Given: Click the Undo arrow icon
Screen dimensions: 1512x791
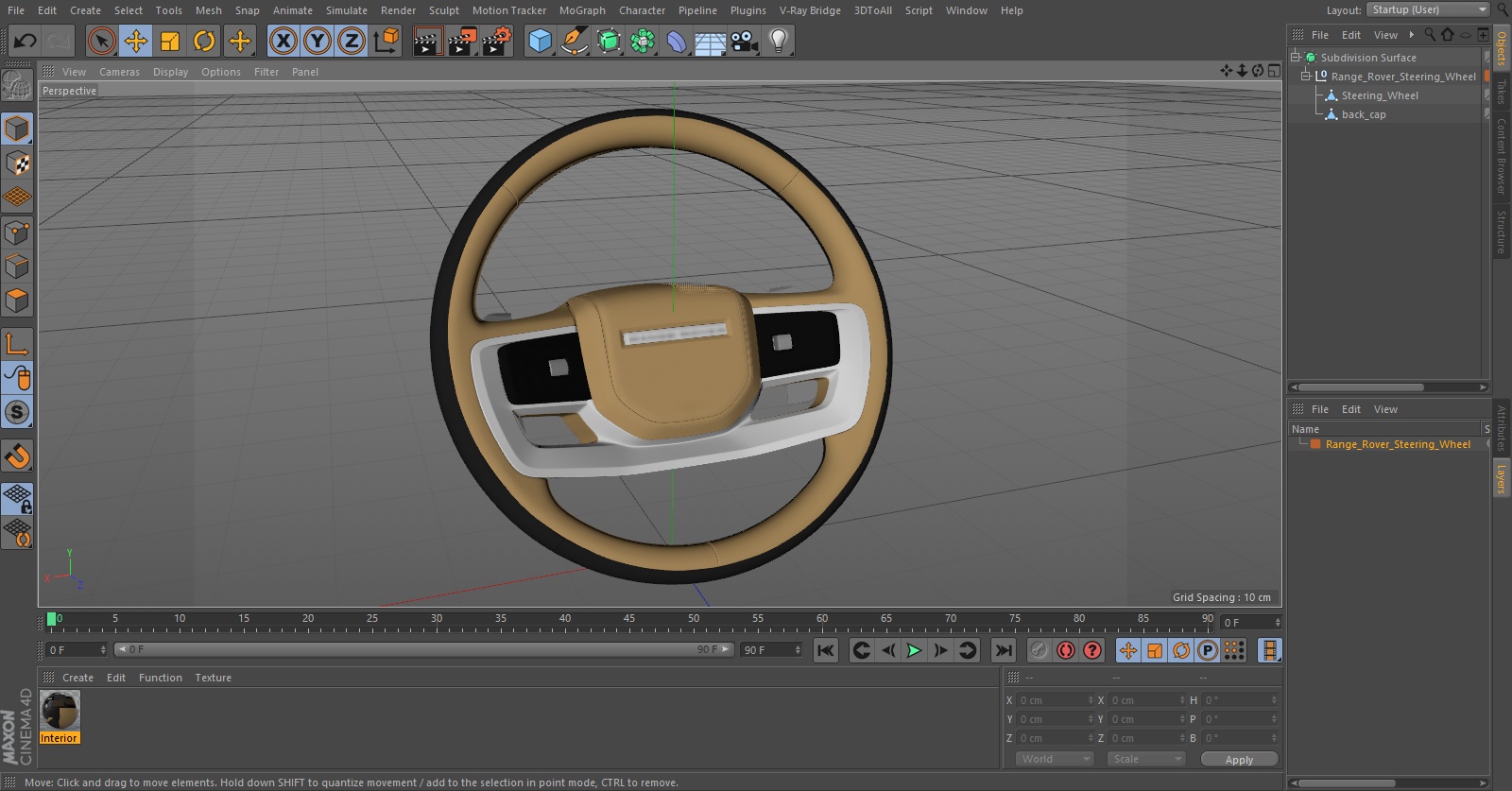Looking at the screenshot, I should pyautogui.click(x=26, y=41).
